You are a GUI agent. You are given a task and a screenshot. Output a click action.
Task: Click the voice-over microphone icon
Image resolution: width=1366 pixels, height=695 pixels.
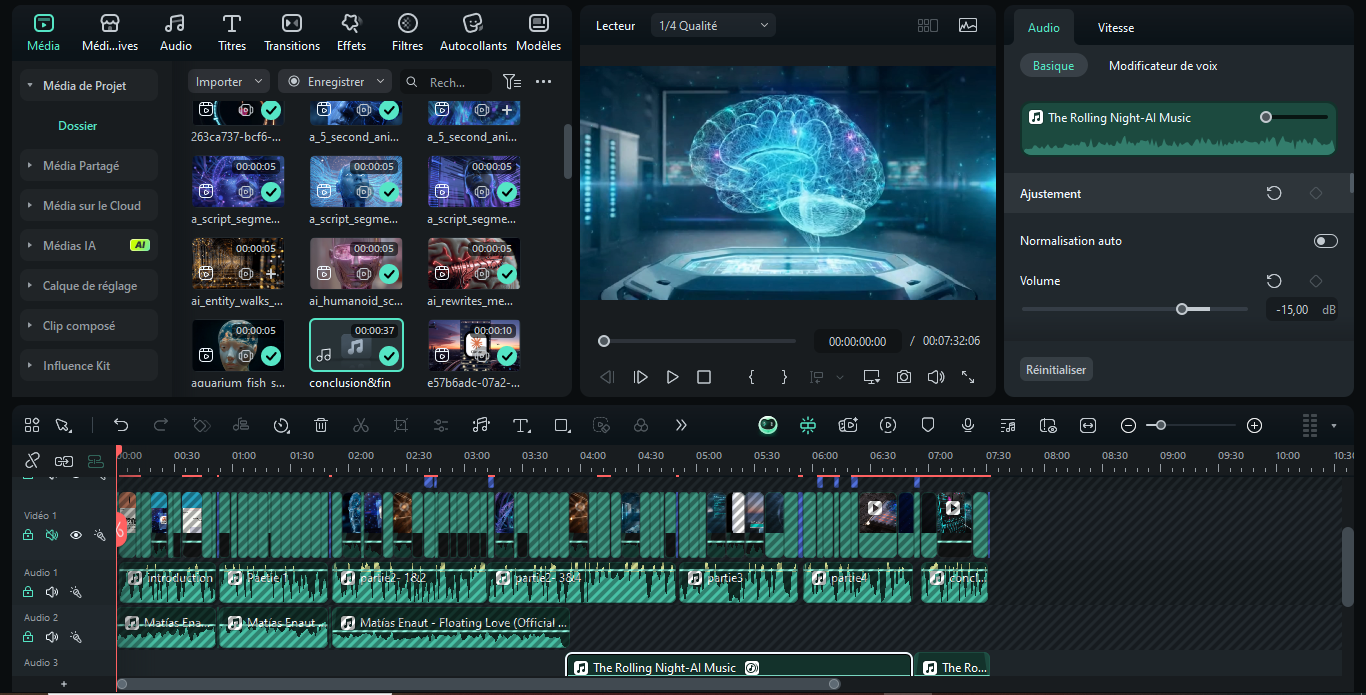click(967, 425)
